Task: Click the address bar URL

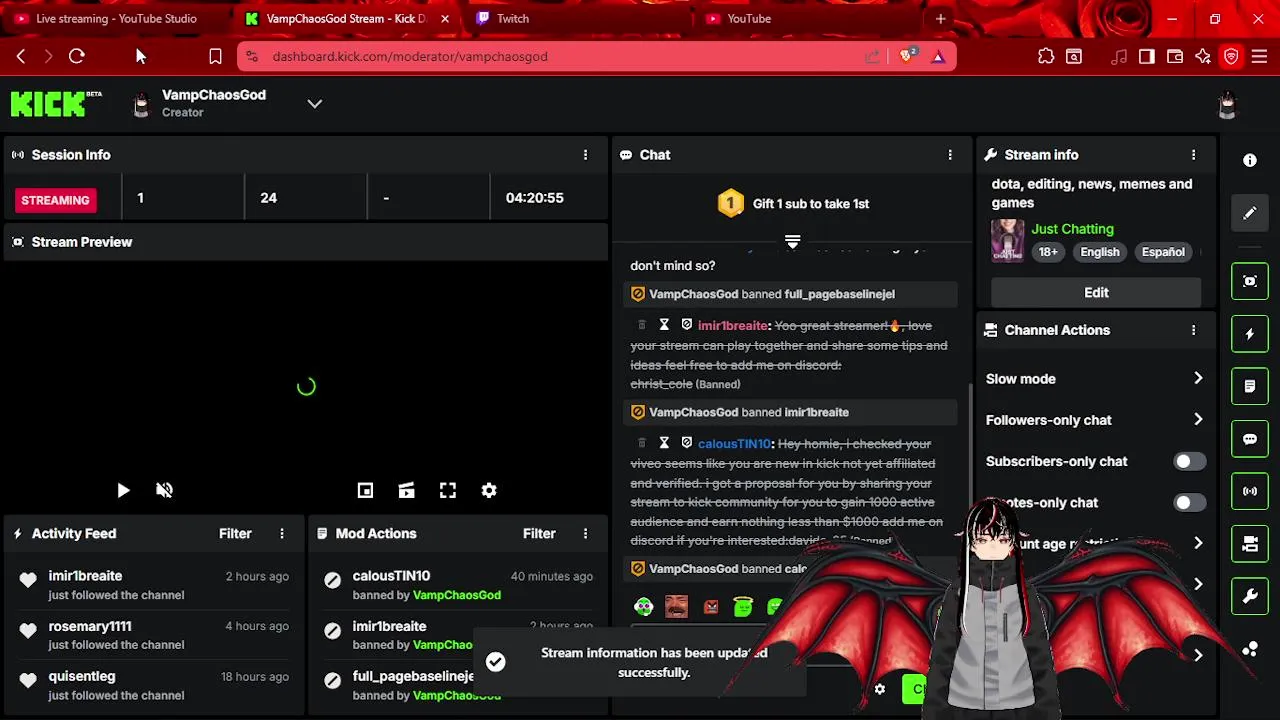Action: click(x=410, y=57)
